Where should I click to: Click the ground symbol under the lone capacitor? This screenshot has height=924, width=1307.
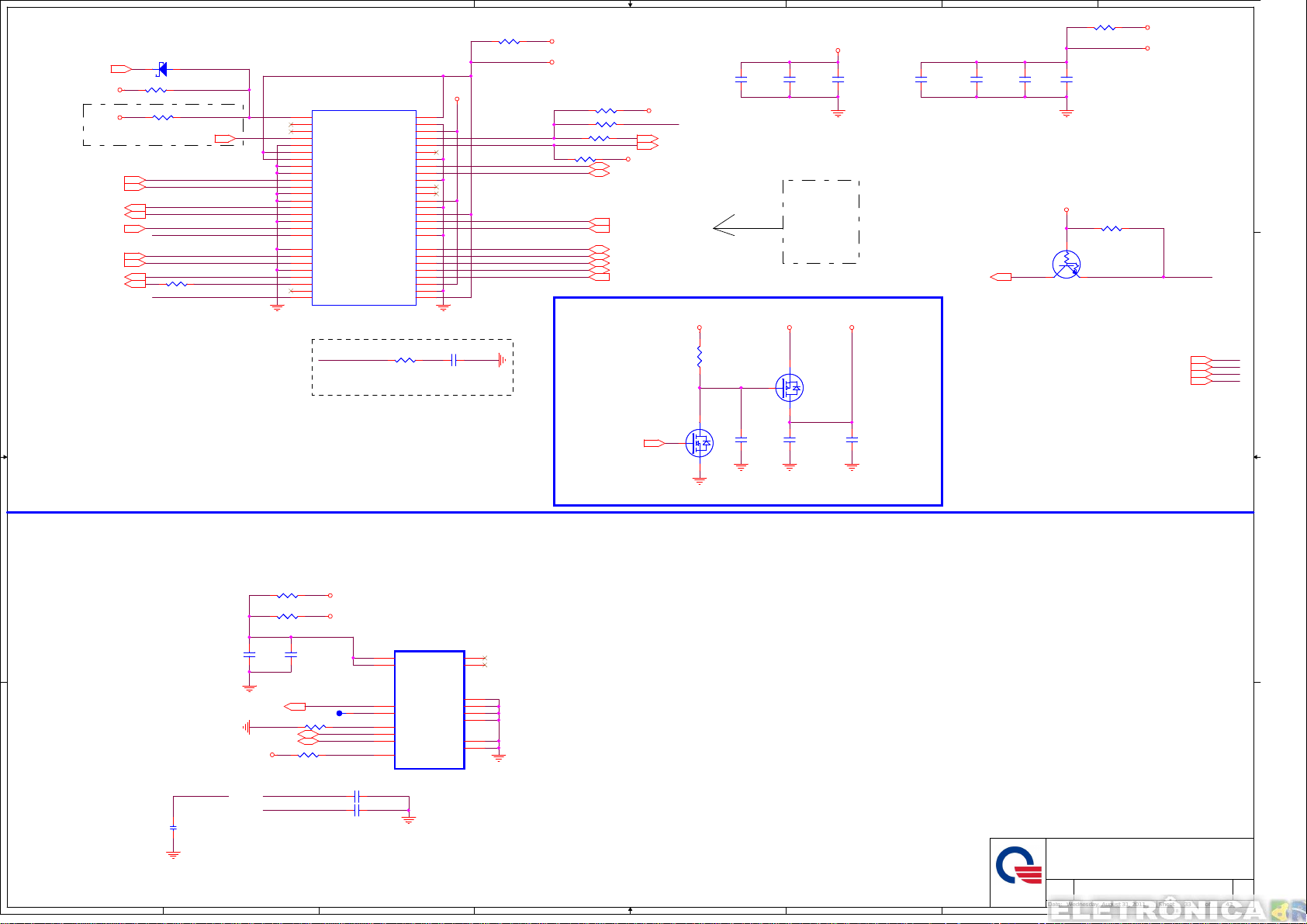coord(173,855)
